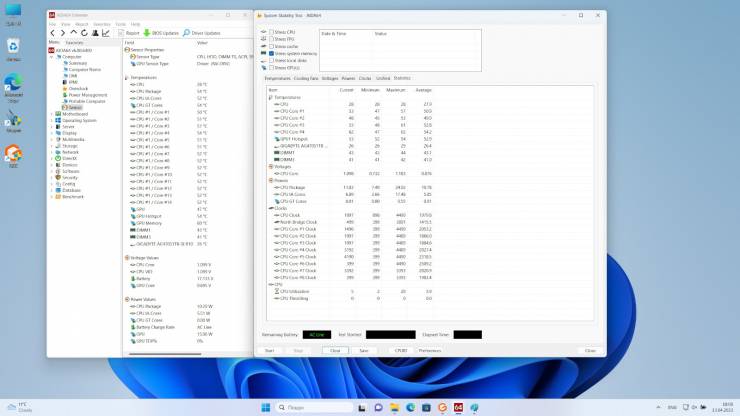Go forward in the AIDA64 toolbar
This screenshot has width=740, height=416.
(x=63, y=33)
